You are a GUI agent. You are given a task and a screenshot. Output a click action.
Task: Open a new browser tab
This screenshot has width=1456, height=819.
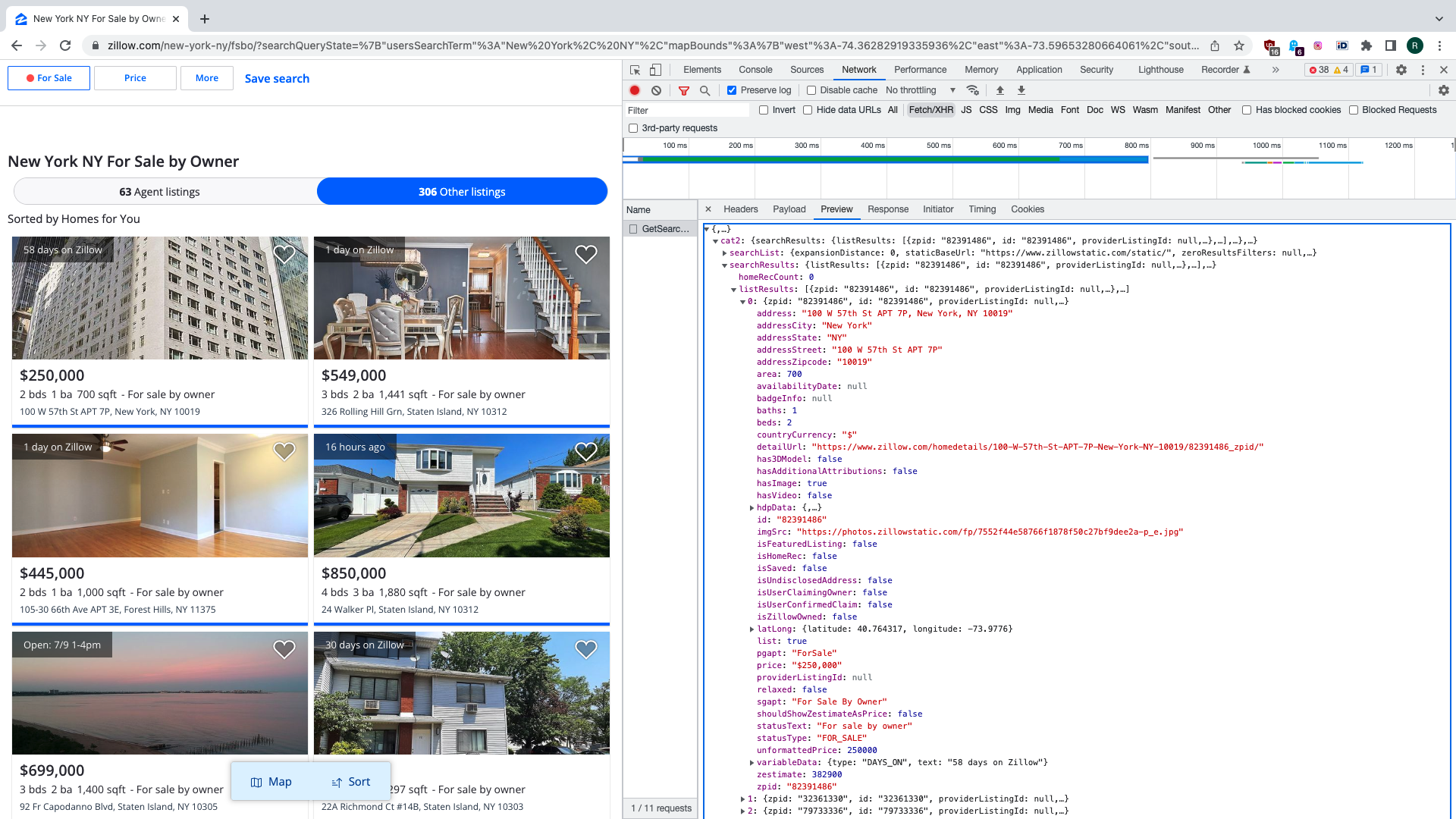tap(205, 19)
